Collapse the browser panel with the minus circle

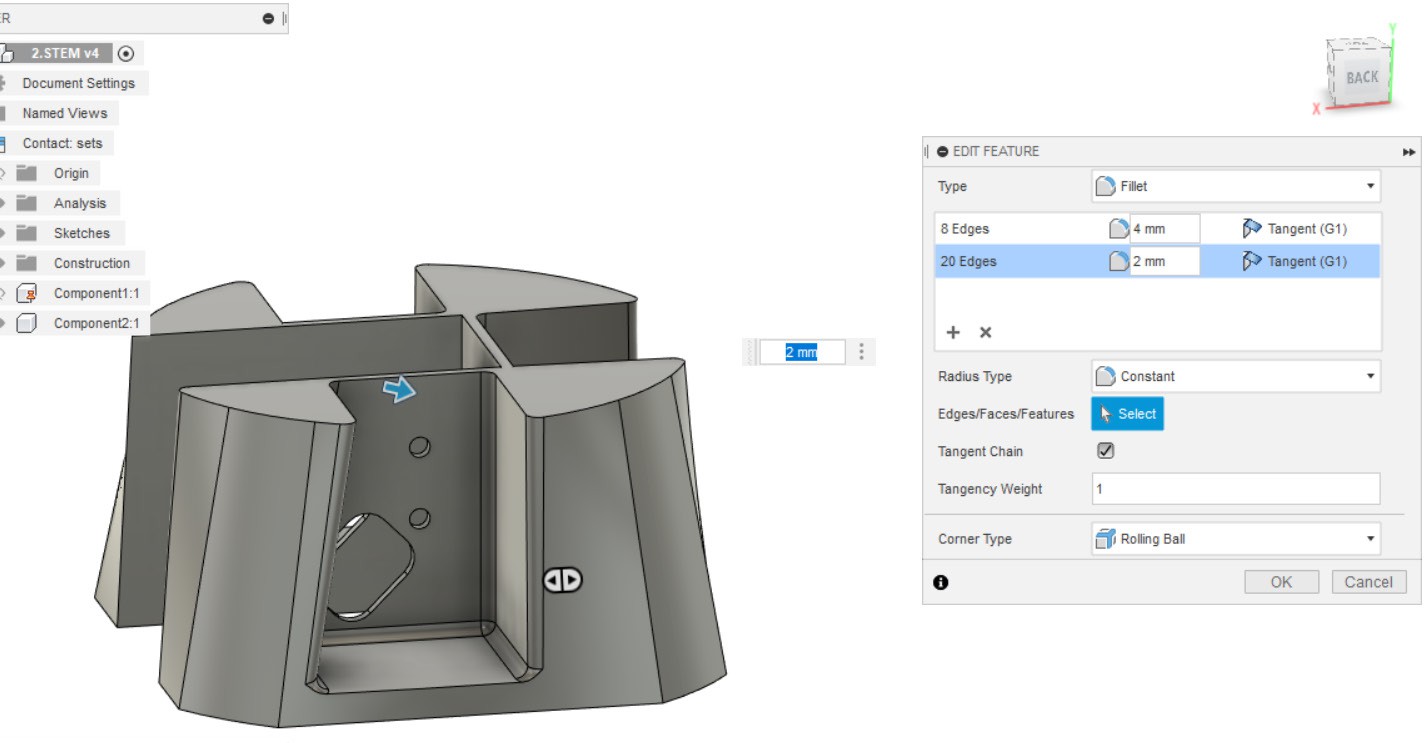point(268,19)
